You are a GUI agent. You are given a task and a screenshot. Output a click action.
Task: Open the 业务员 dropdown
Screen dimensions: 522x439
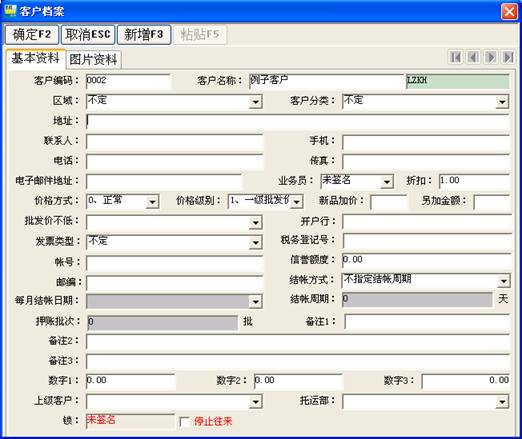pos(387,182)
